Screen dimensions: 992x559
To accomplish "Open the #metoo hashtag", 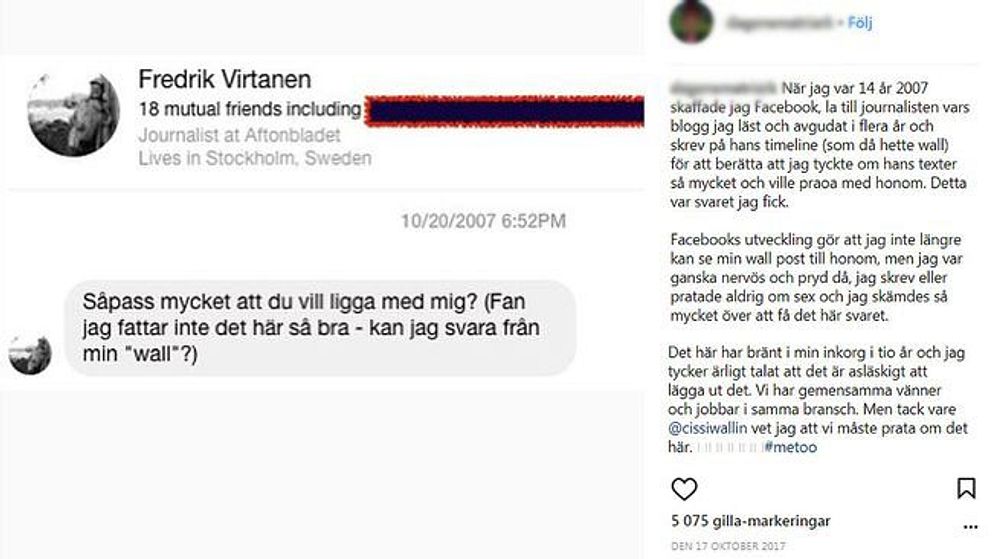I will 790,447.
